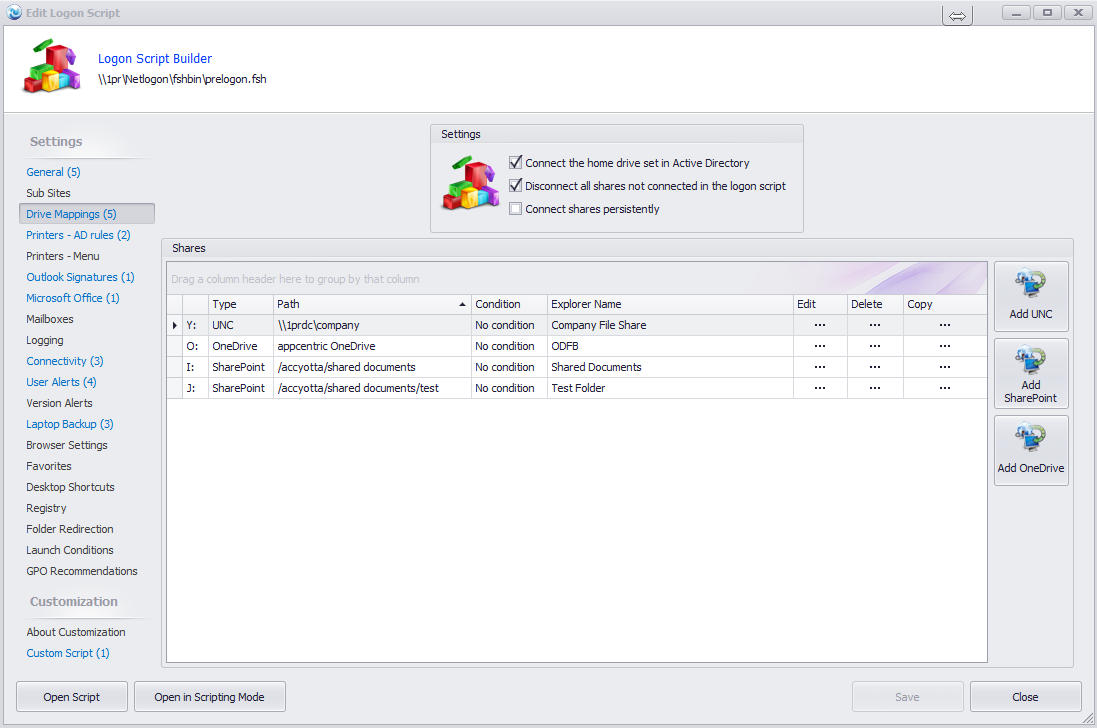
Task: Click the row indicator arrow for Y: drive
Action: (175, 325)
